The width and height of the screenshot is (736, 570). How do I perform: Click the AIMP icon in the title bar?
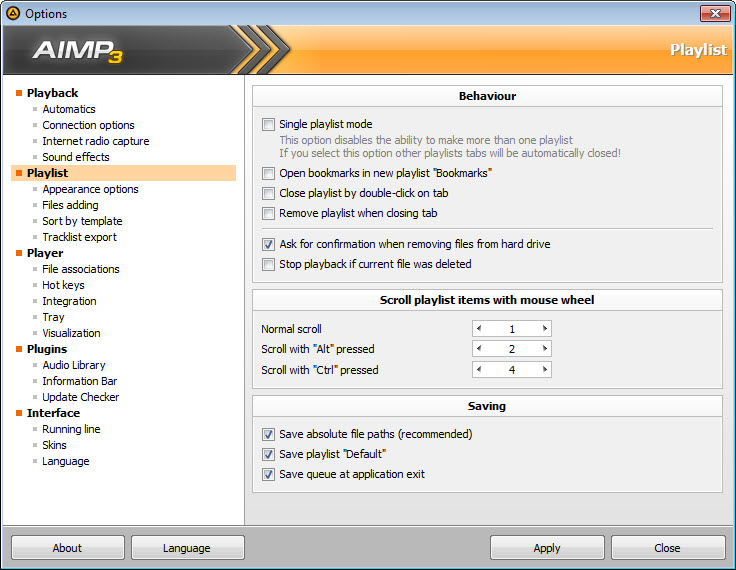point(13,13)
